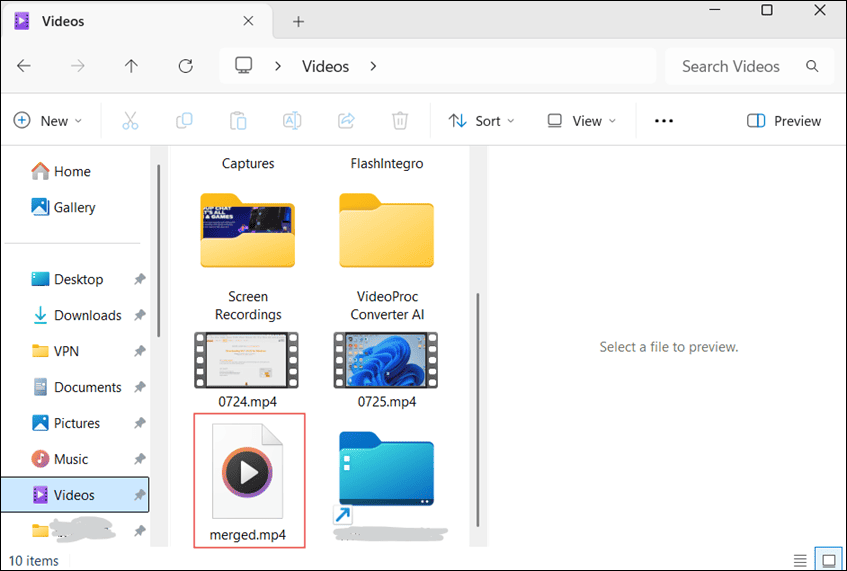This screenshot has height=571, width=847.
Task: Select the 0725.mp4 video thumbnail
Action: pos(386,360)
